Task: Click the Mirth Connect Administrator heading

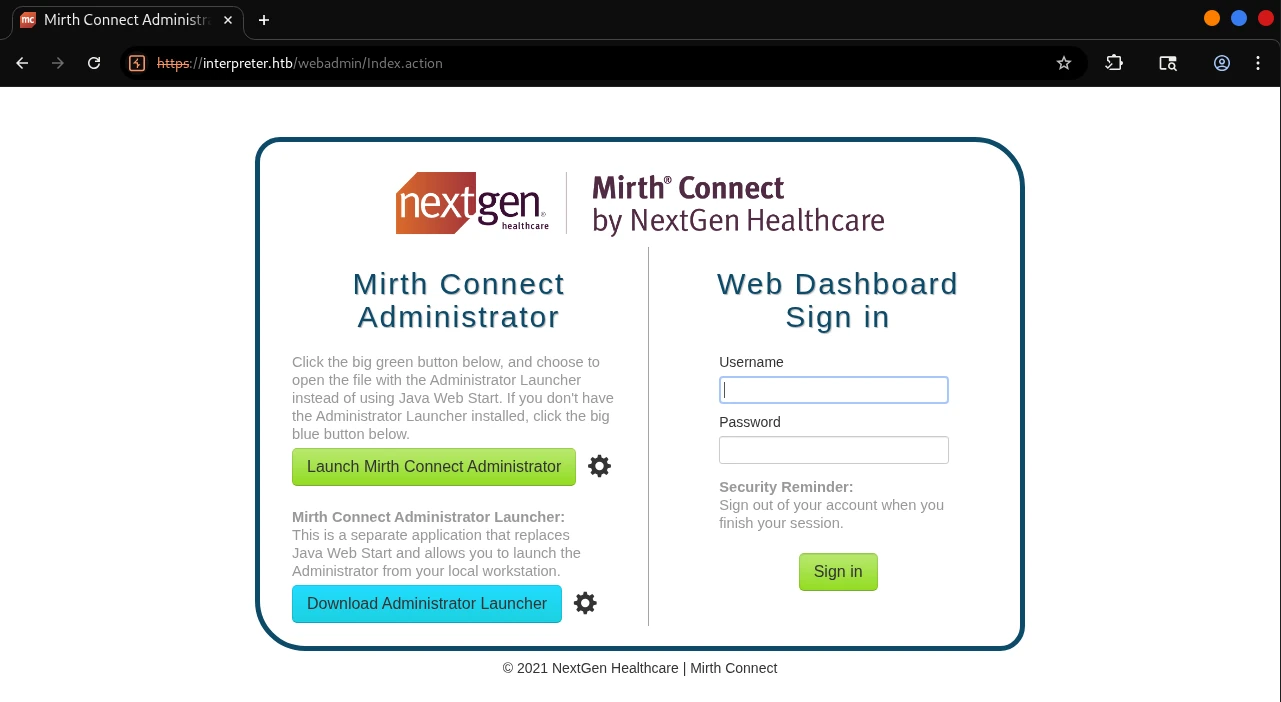Action: coord(459,300)
